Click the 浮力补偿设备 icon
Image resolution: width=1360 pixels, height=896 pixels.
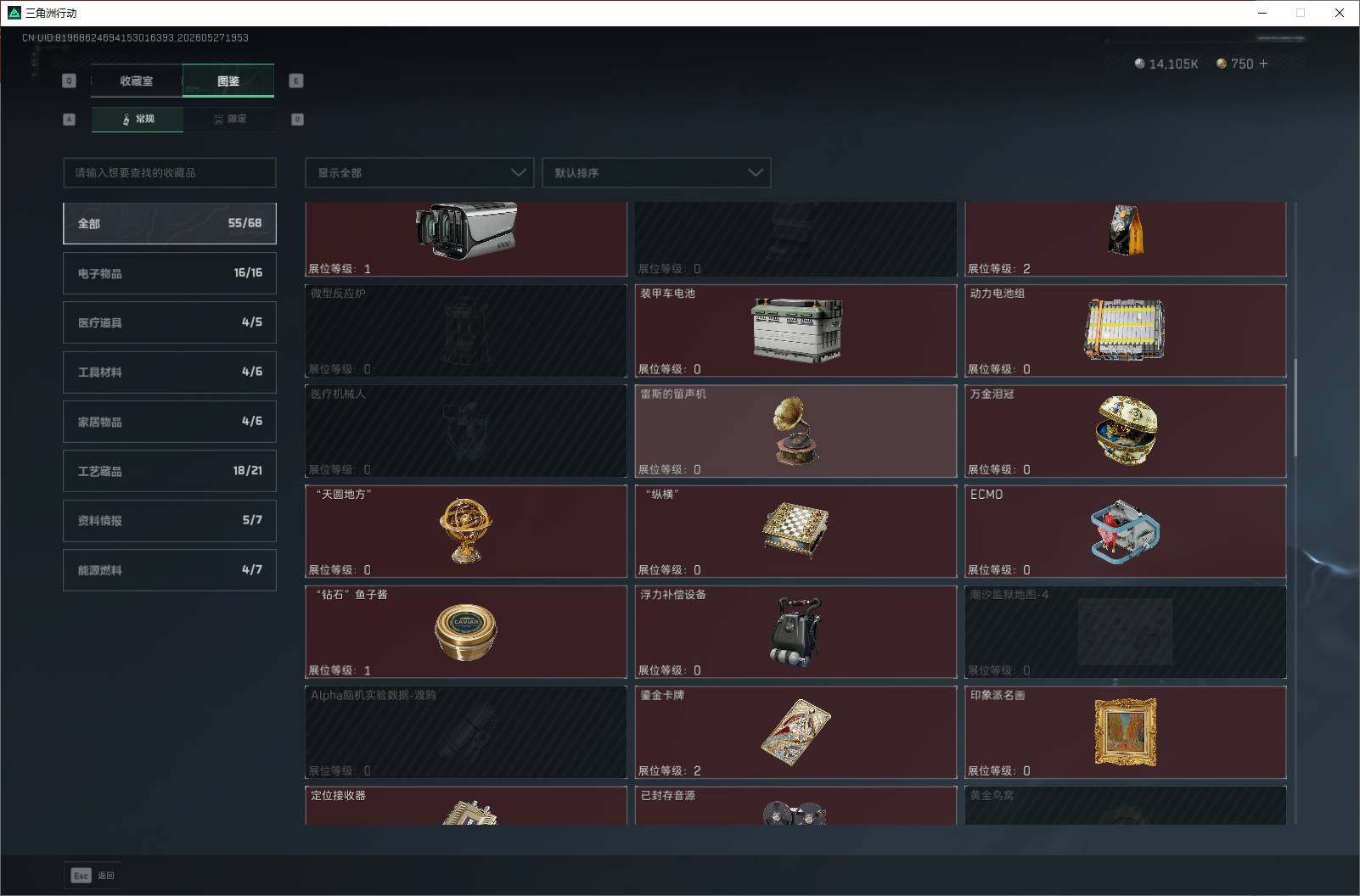point(796,631)
